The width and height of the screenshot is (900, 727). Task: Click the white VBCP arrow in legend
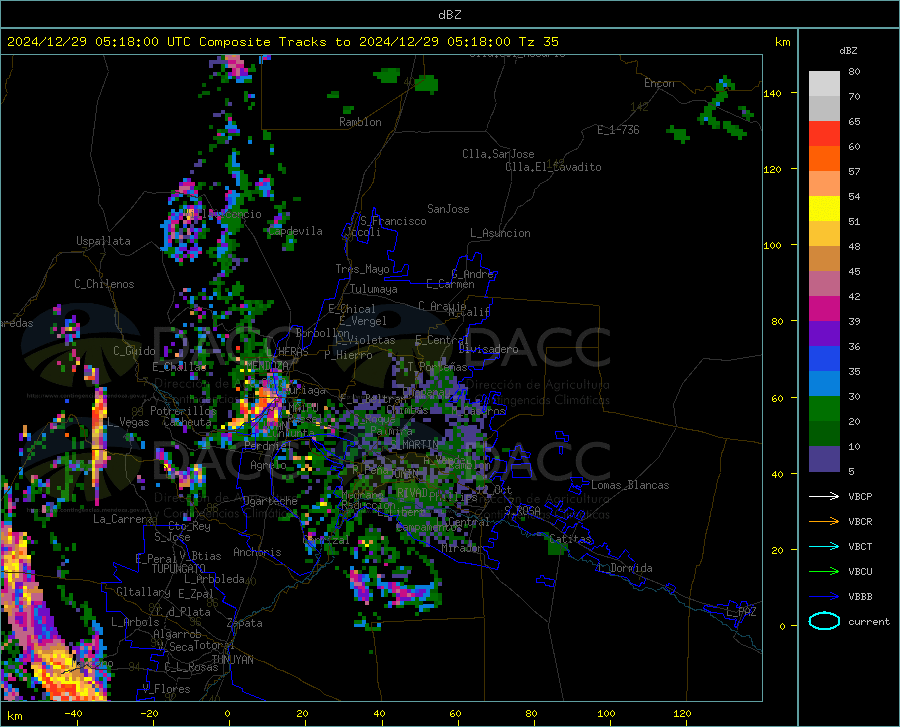(x=824, y=496)
